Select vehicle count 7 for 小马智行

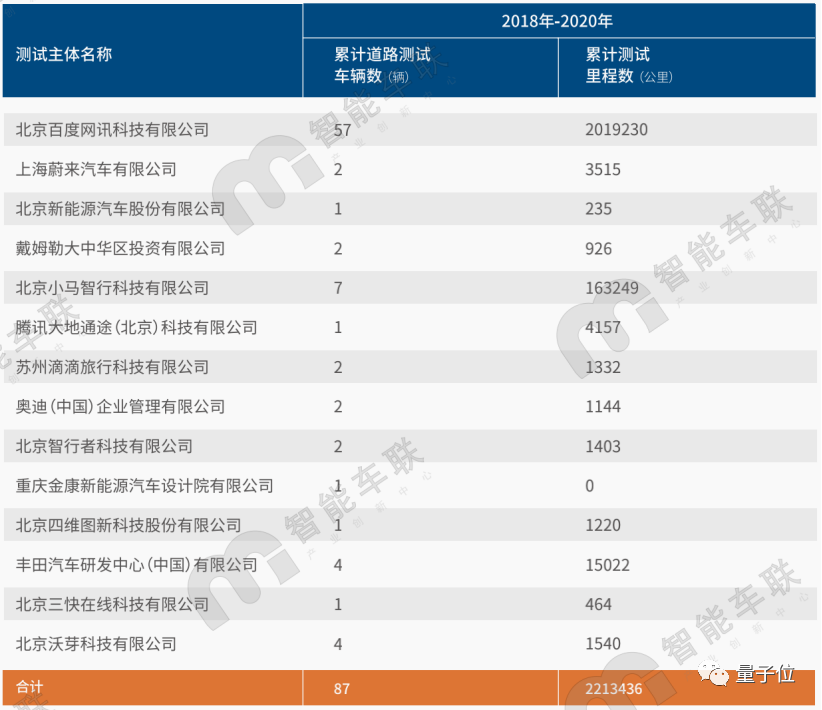coord(338,288)
